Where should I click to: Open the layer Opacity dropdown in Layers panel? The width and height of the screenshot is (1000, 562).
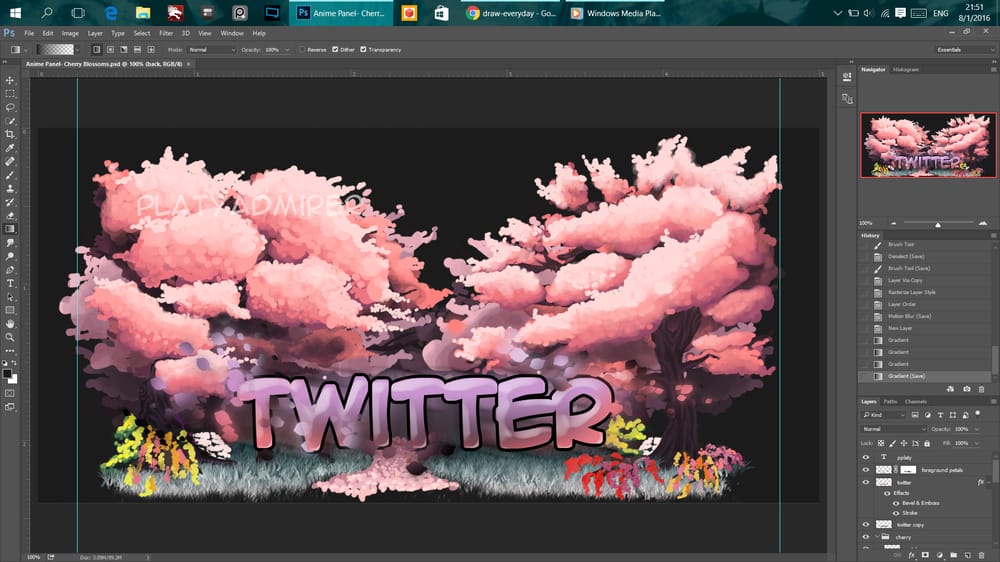[x=977, y=429]
